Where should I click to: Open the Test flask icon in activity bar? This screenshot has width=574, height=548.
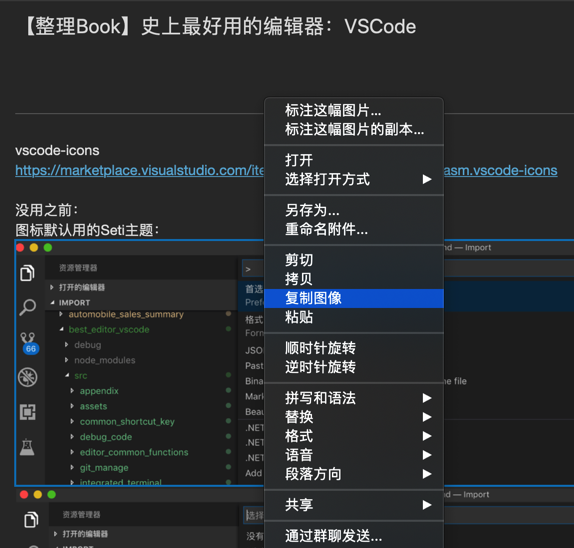pos(27,447)
